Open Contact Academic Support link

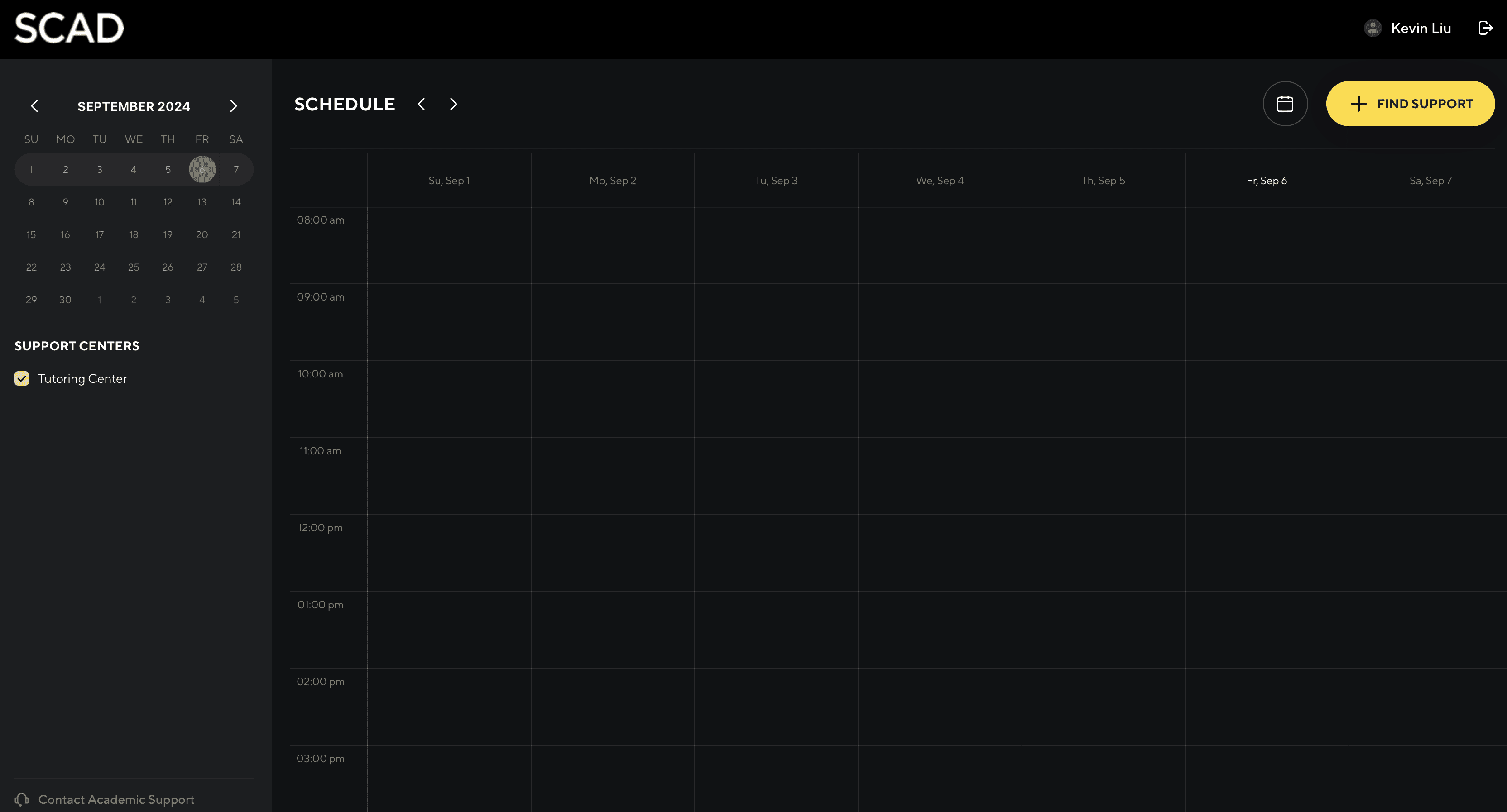116,799
